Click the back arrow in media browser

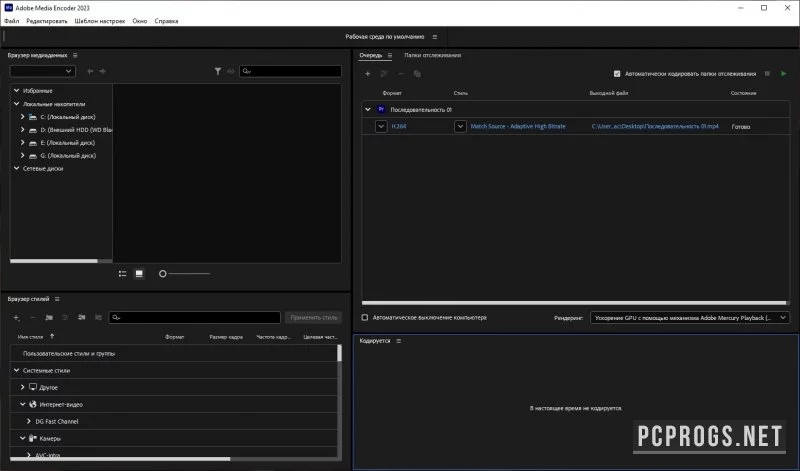tap(90, 71)
